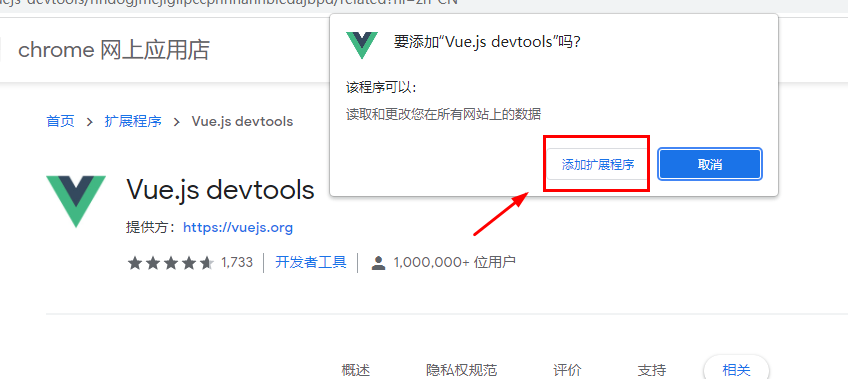Click the 取消 button in the dialog
Viewport: 848px width, 379px height.
710,164
